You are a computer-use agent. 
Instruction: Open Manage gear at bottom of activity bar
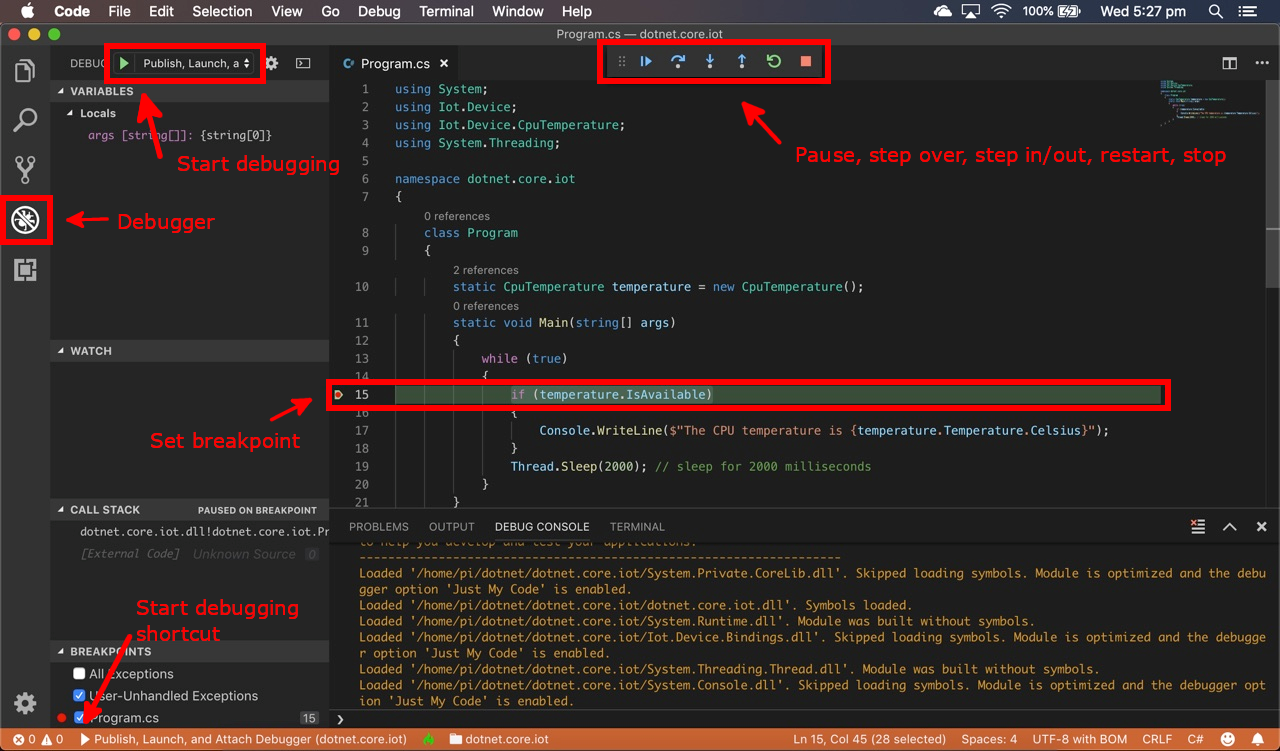[25, 703]
